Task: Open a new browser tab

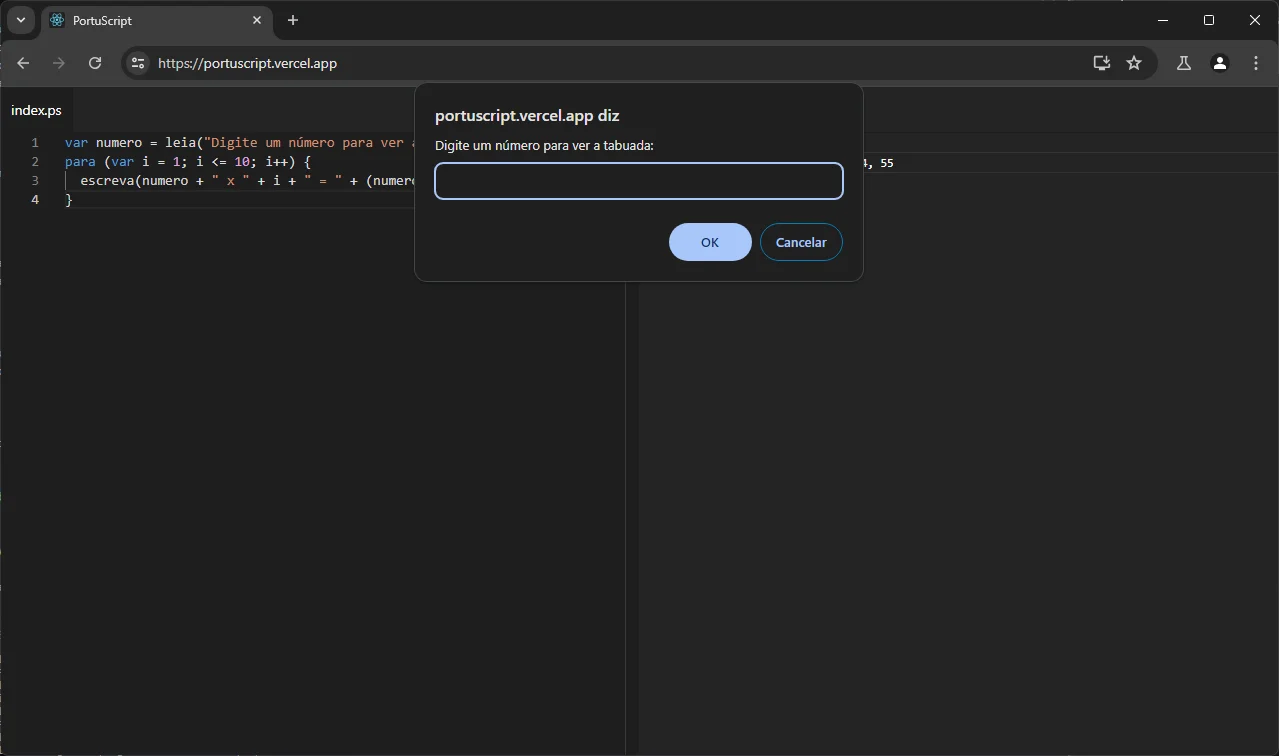Action: tap(293, 20)
